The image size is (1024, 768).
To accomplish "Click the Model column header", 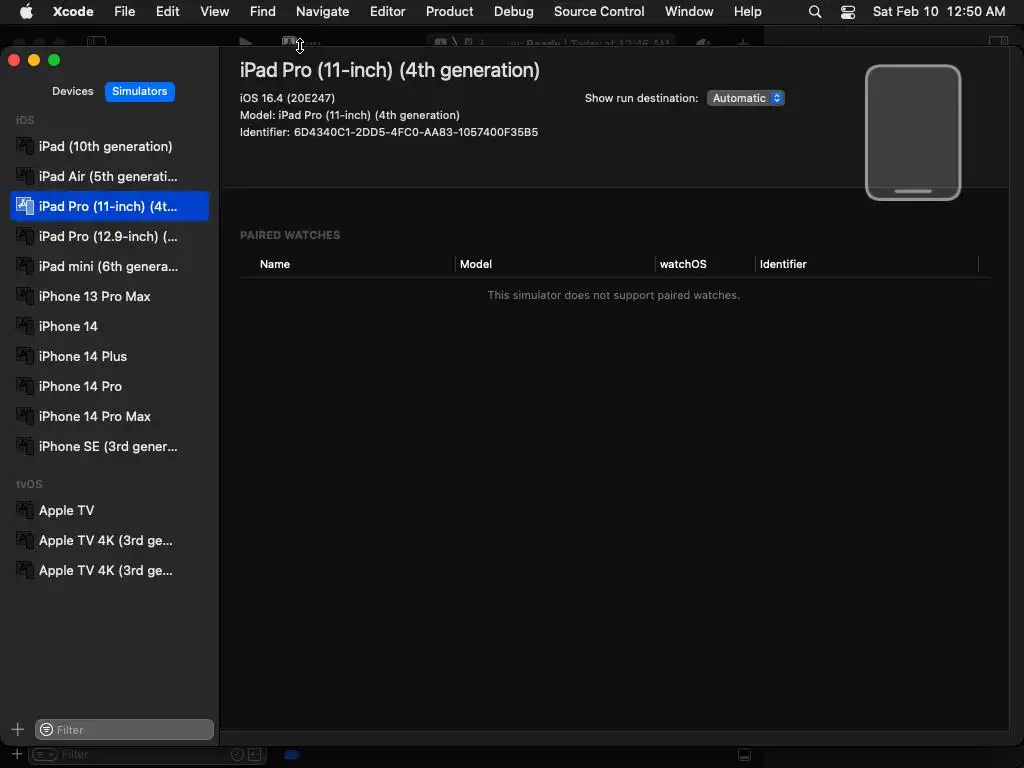I will tap(475, 264).
